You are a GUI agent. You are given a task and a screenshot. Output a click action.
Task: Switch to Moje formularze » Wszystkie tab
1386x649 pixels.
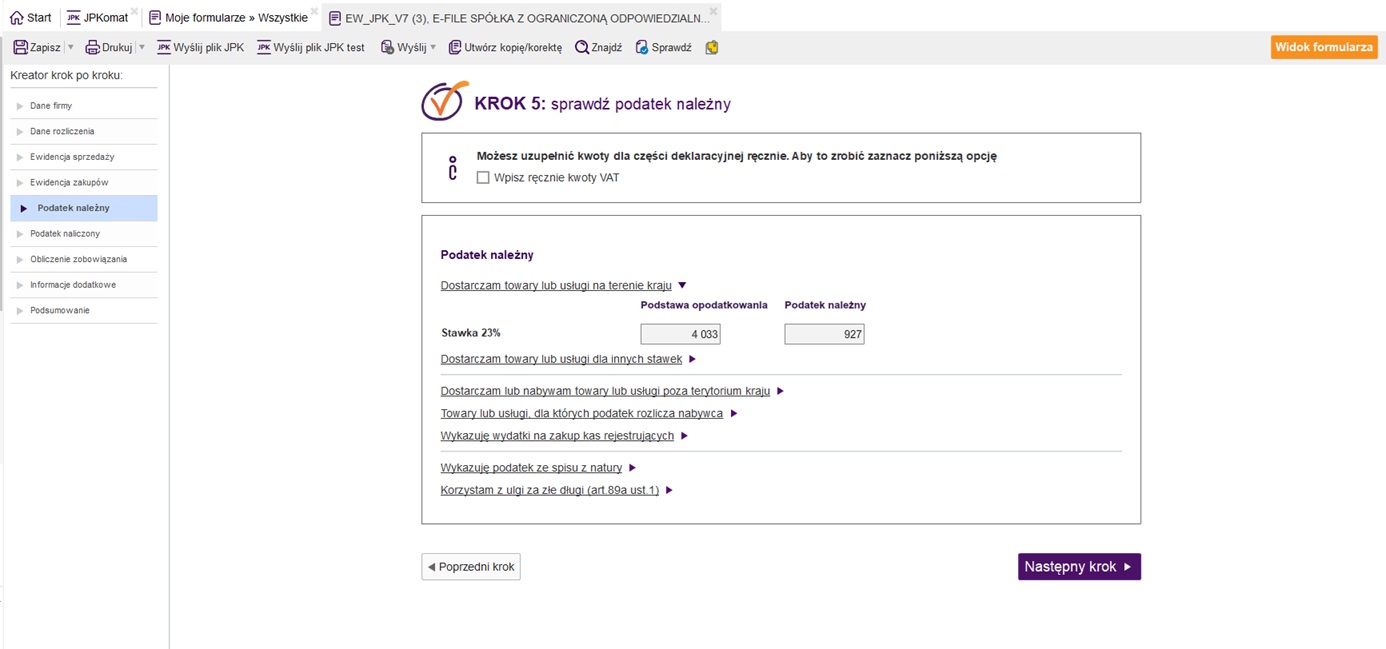click(228, 17)
